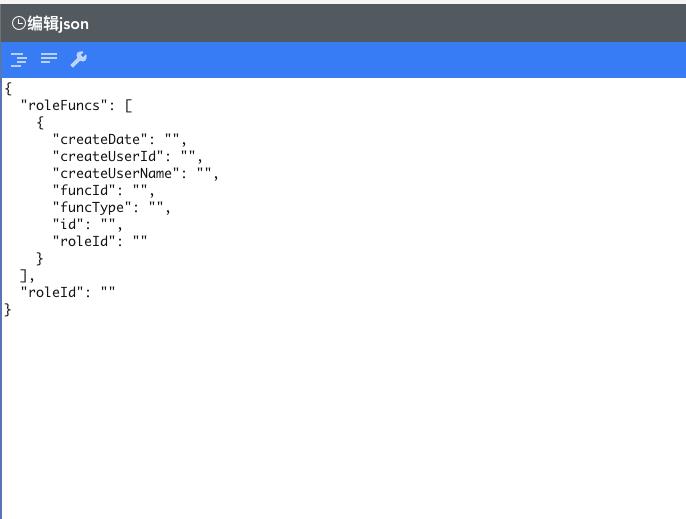
Task: Click the clock icon beside 编辑json
Action: pos(19,23)
